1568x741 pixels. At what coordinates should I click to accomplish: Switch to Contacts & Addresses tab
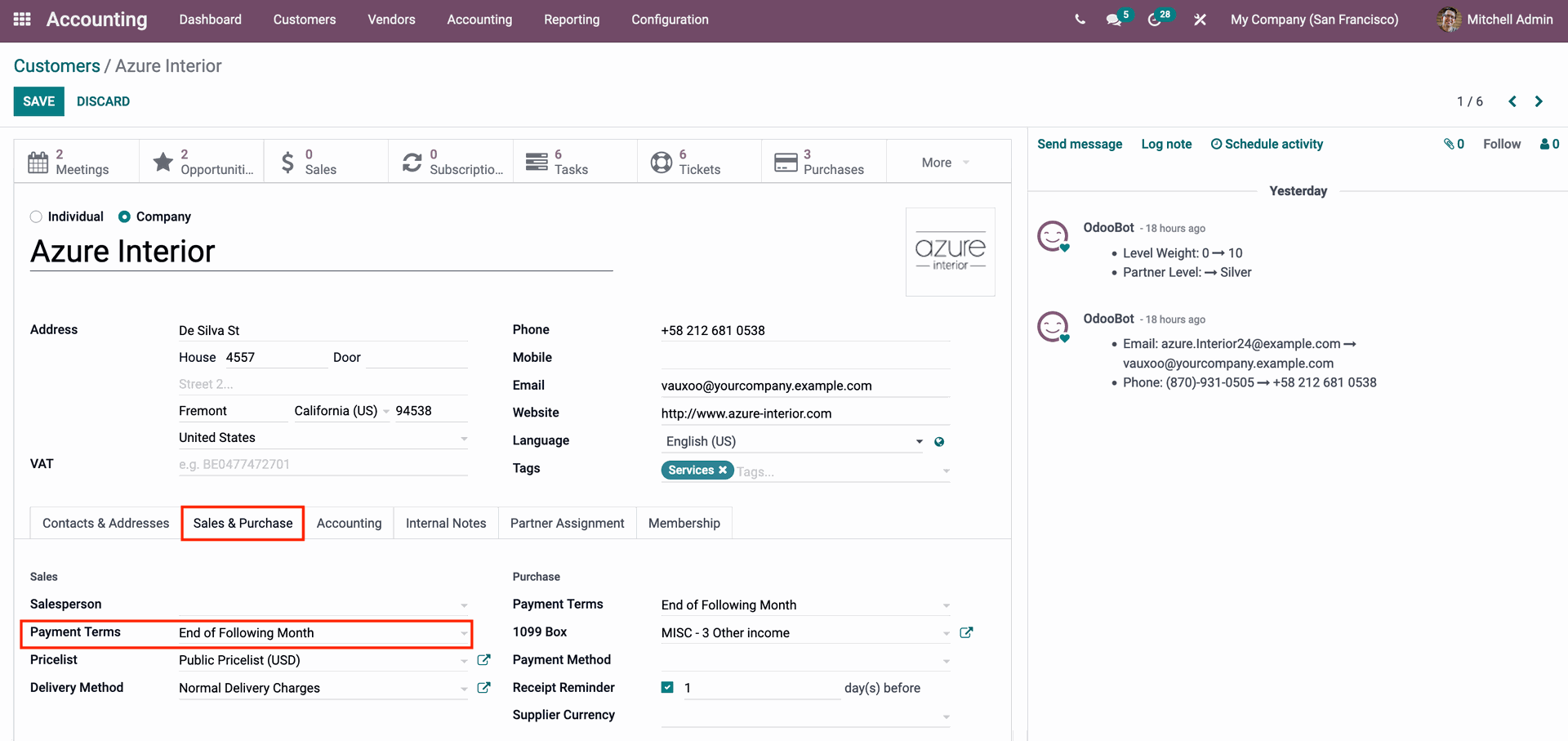[106, 523]
